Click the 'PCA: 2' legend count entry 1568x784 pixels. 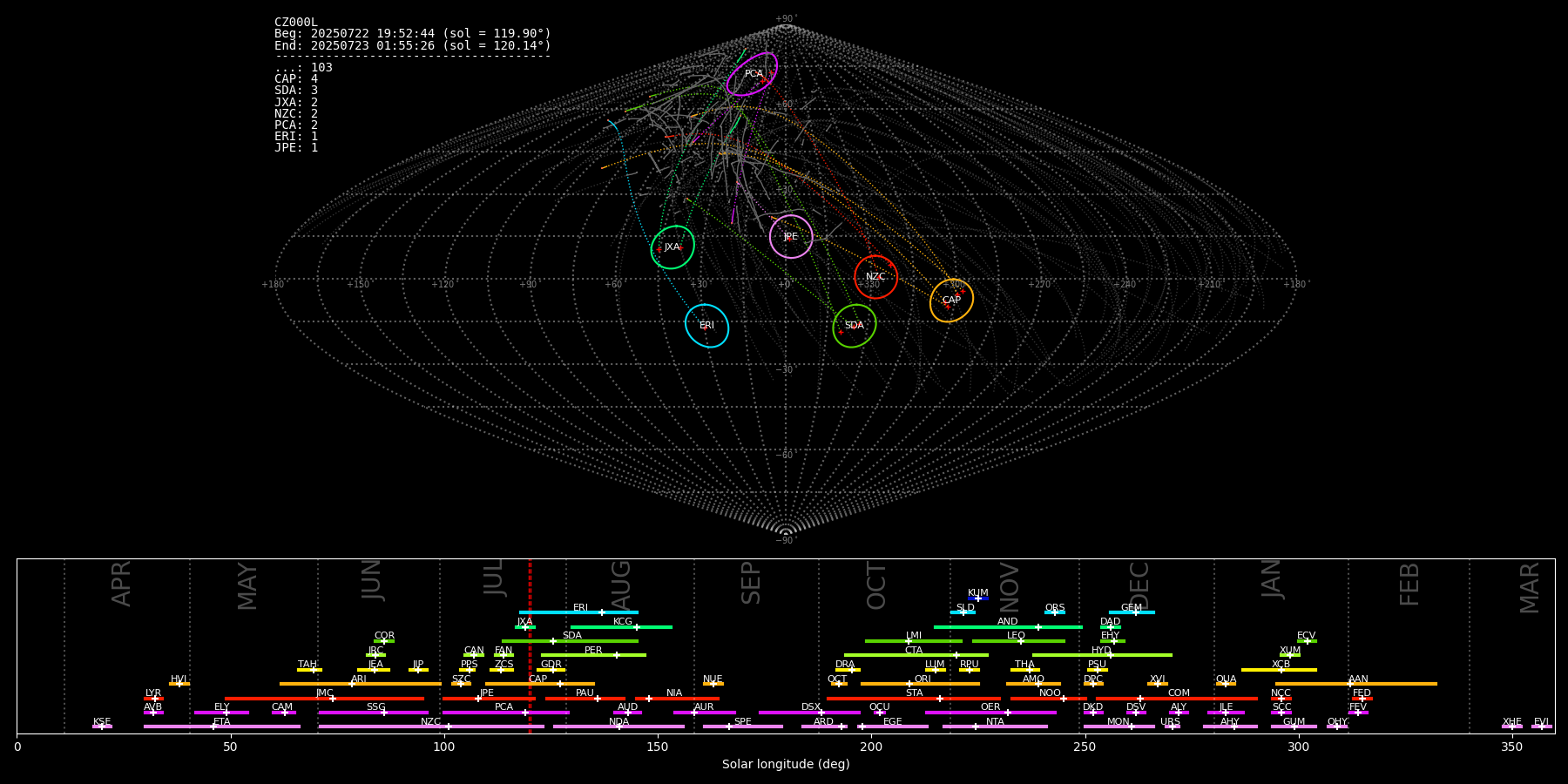pyautogui.click(x=296, y=125)
